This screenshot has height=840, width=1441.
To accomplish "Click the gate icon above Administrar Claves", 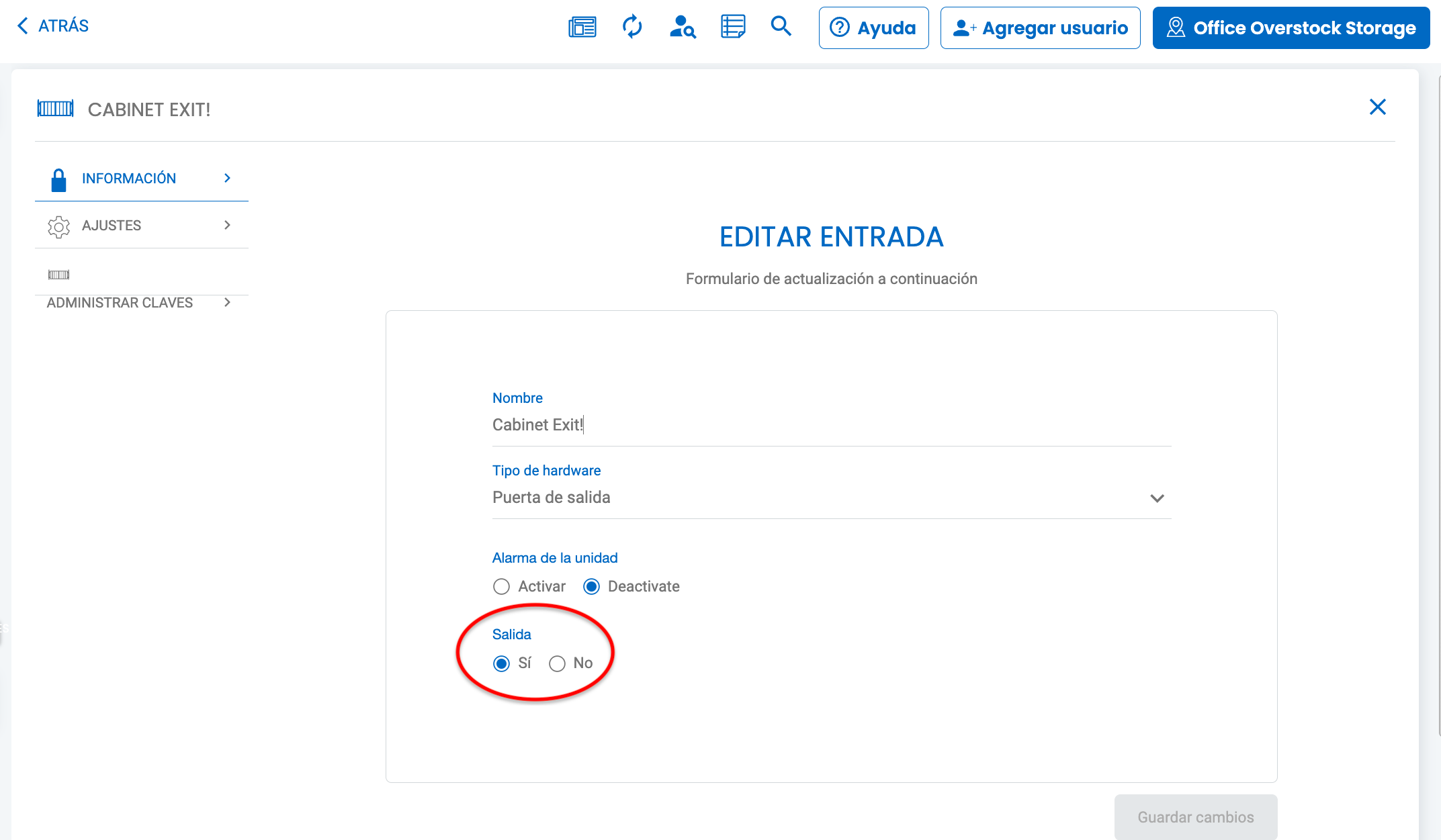I will [58, 274].
